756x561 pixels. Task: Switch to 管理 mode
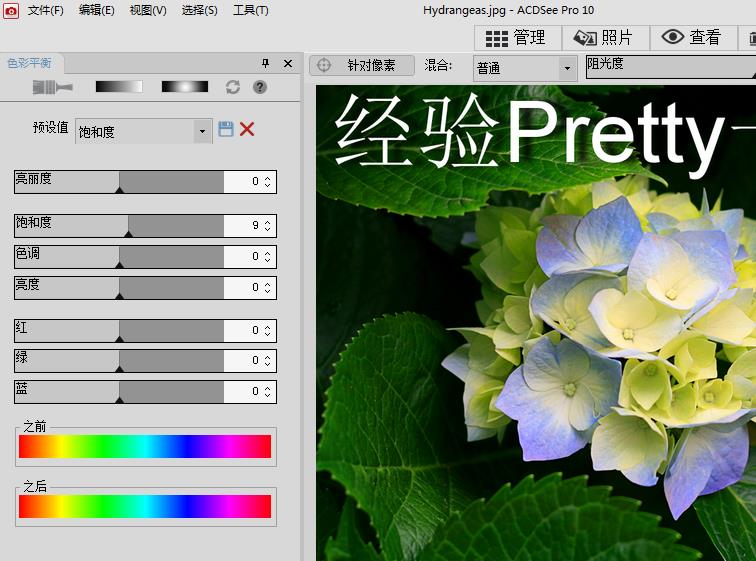(x=518, y=38)
